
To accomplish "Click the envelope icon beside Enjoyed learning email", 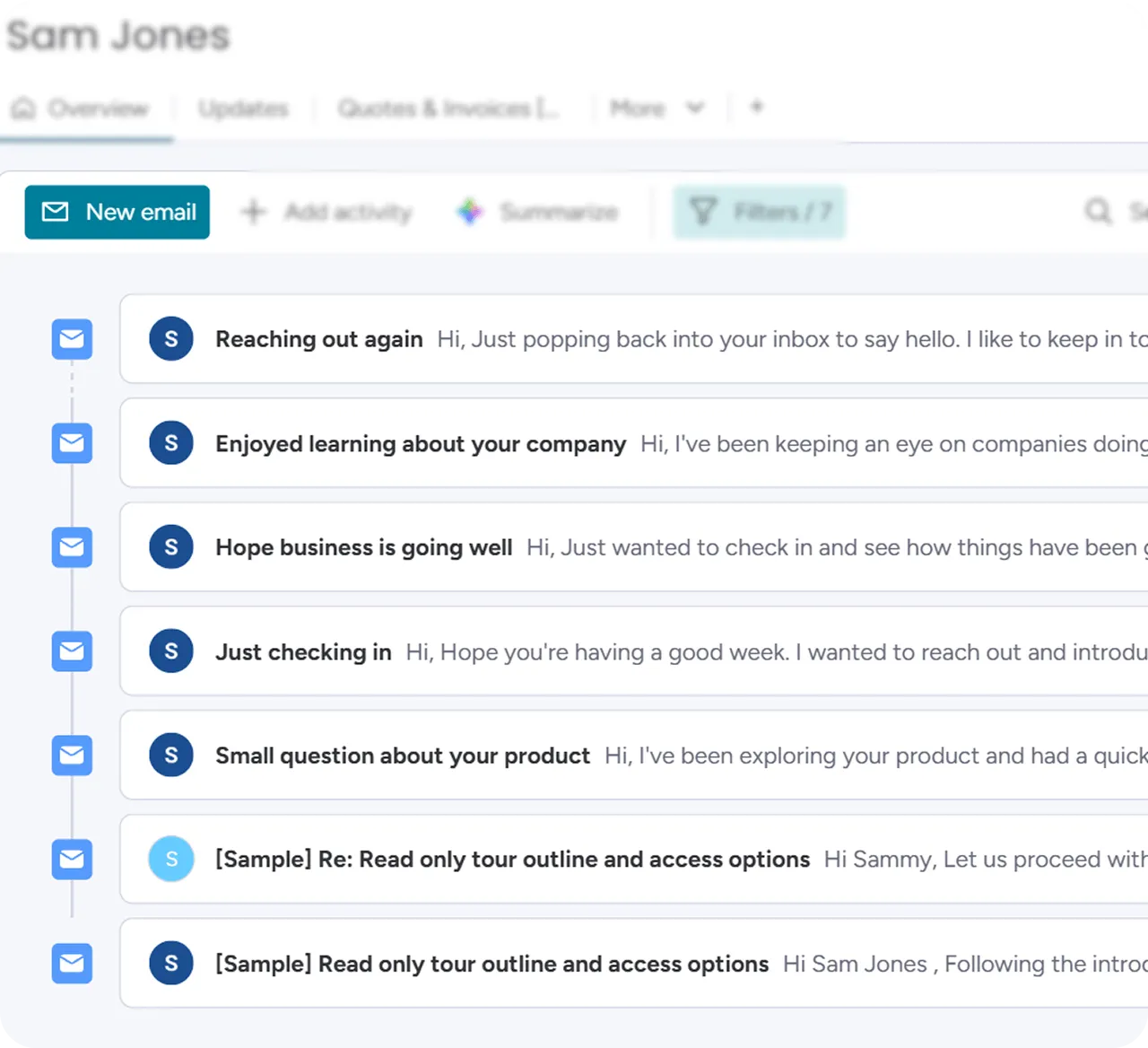I will pos(72,443).
